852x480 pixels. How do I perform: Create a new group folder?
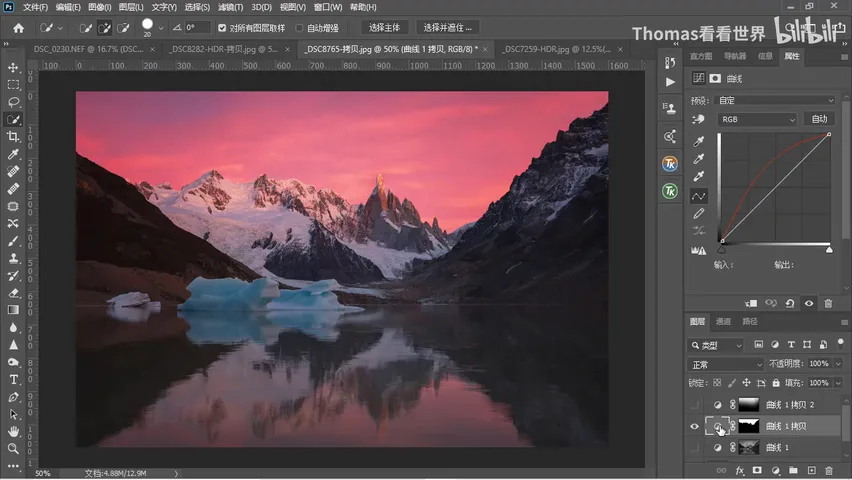(x=793, y=470)
